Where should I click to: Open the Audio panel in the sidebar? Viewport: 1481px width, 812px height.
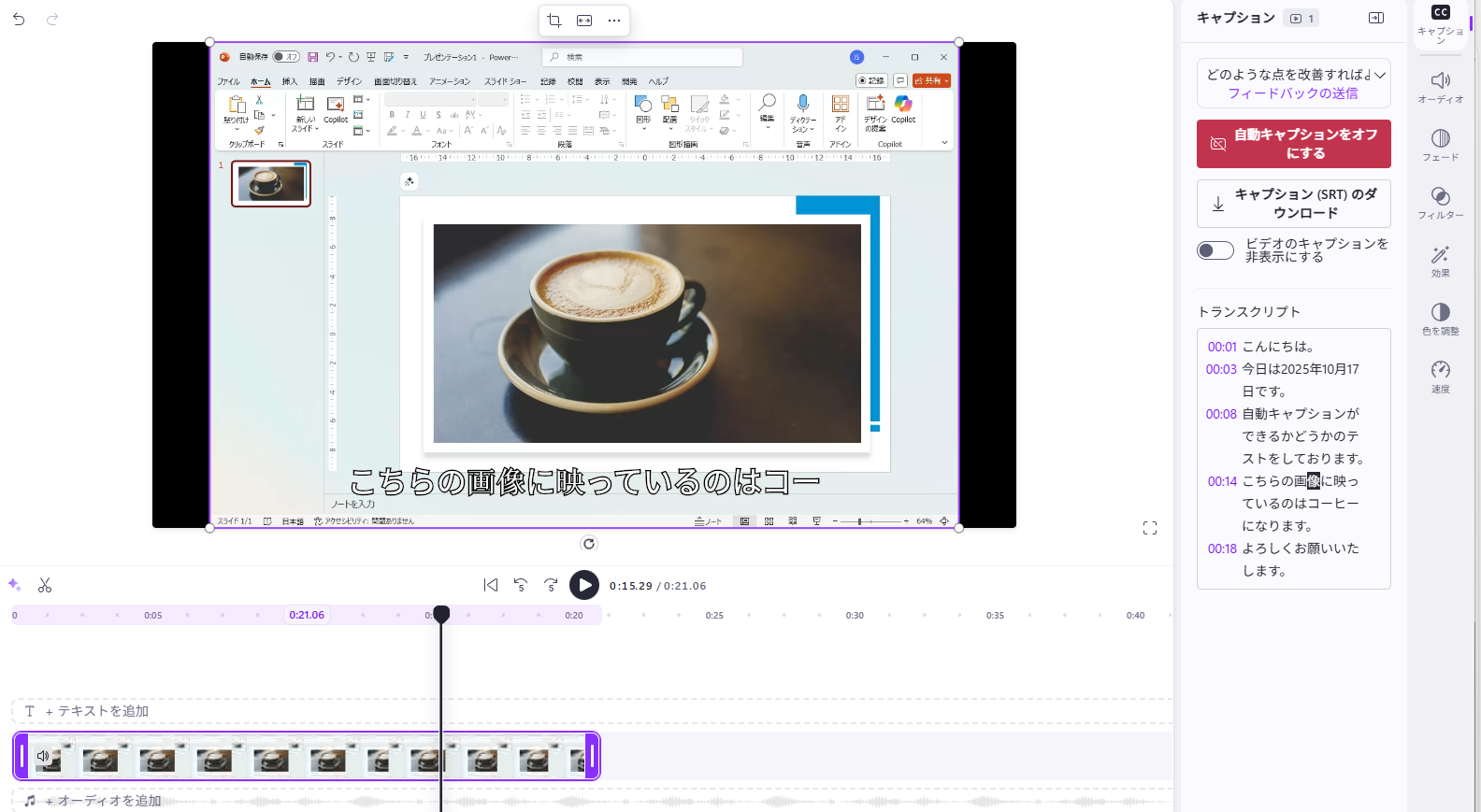(1441, 87)
